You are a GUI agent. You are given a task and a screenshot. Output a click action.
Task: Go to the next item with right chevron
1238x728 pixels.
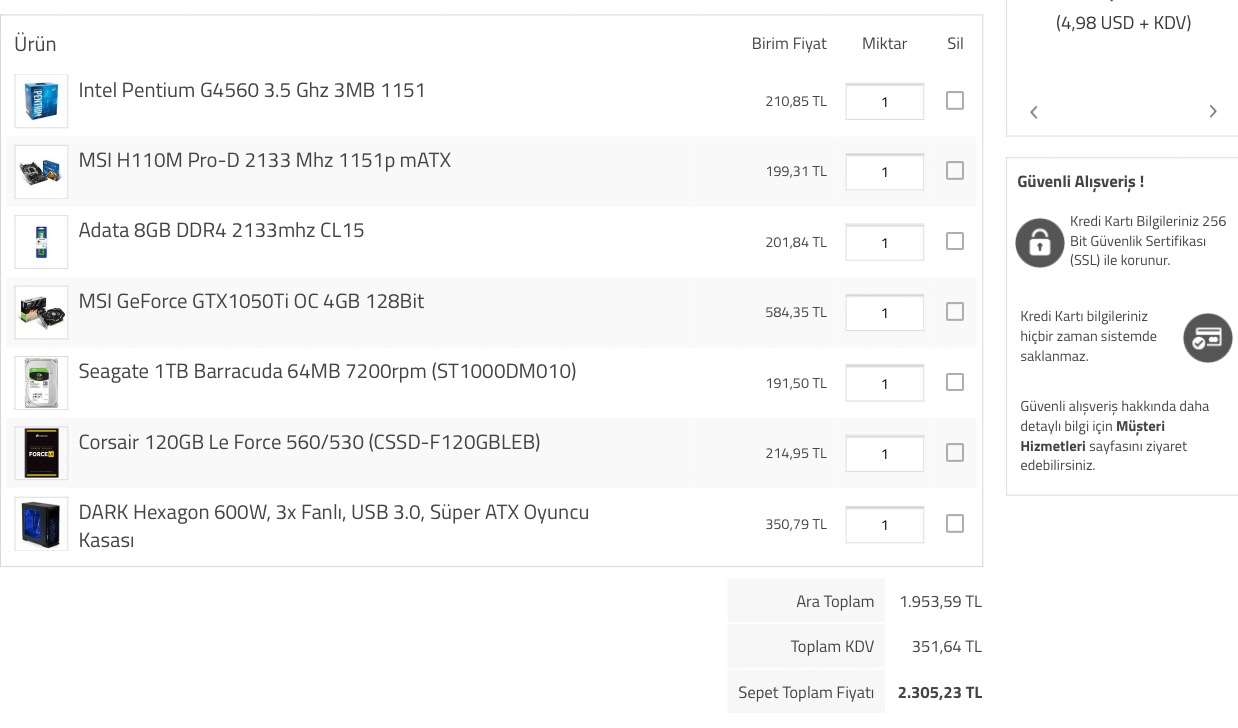[x=1212, y=112]
